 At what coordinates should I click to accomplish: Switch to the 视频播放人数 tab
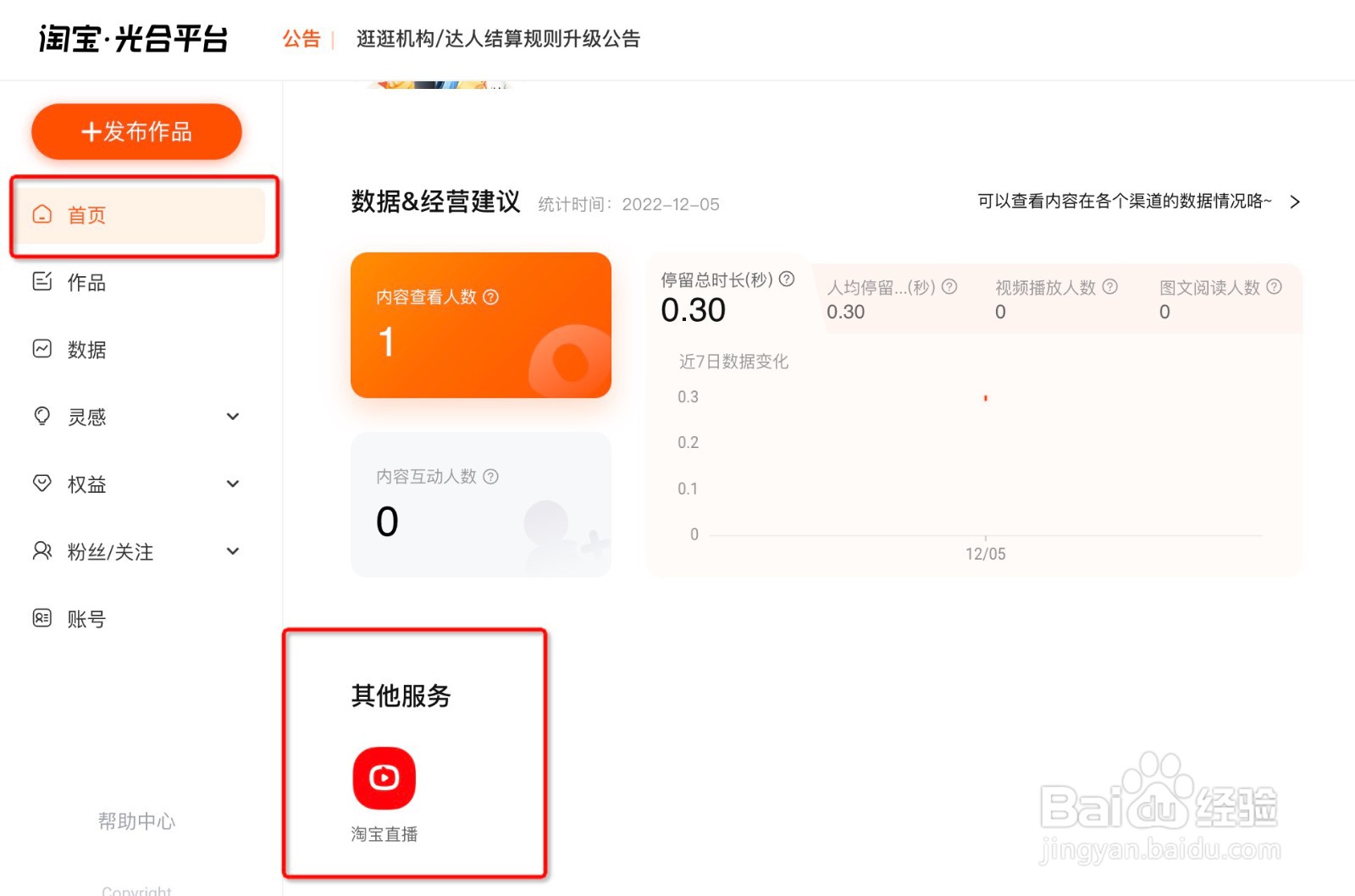(x=1056, y=300)
